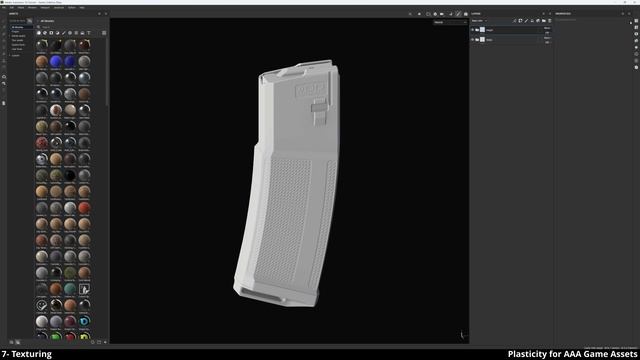Close the Properties panel X
Image resolution: width=640 pixels, height=360 pixels.
coord(629,14)
